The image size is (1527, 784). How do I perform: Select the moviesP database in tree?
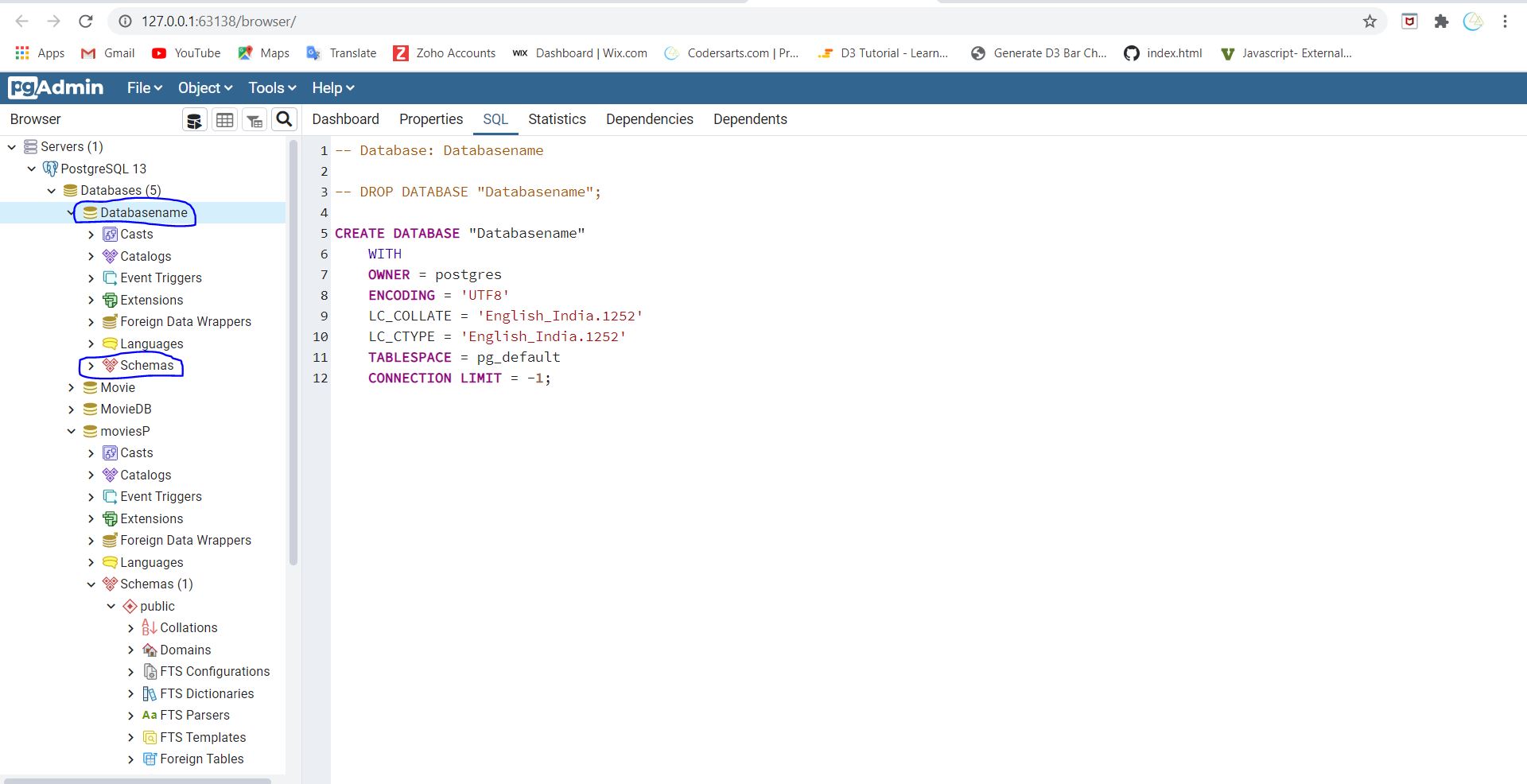coord(125,431)
